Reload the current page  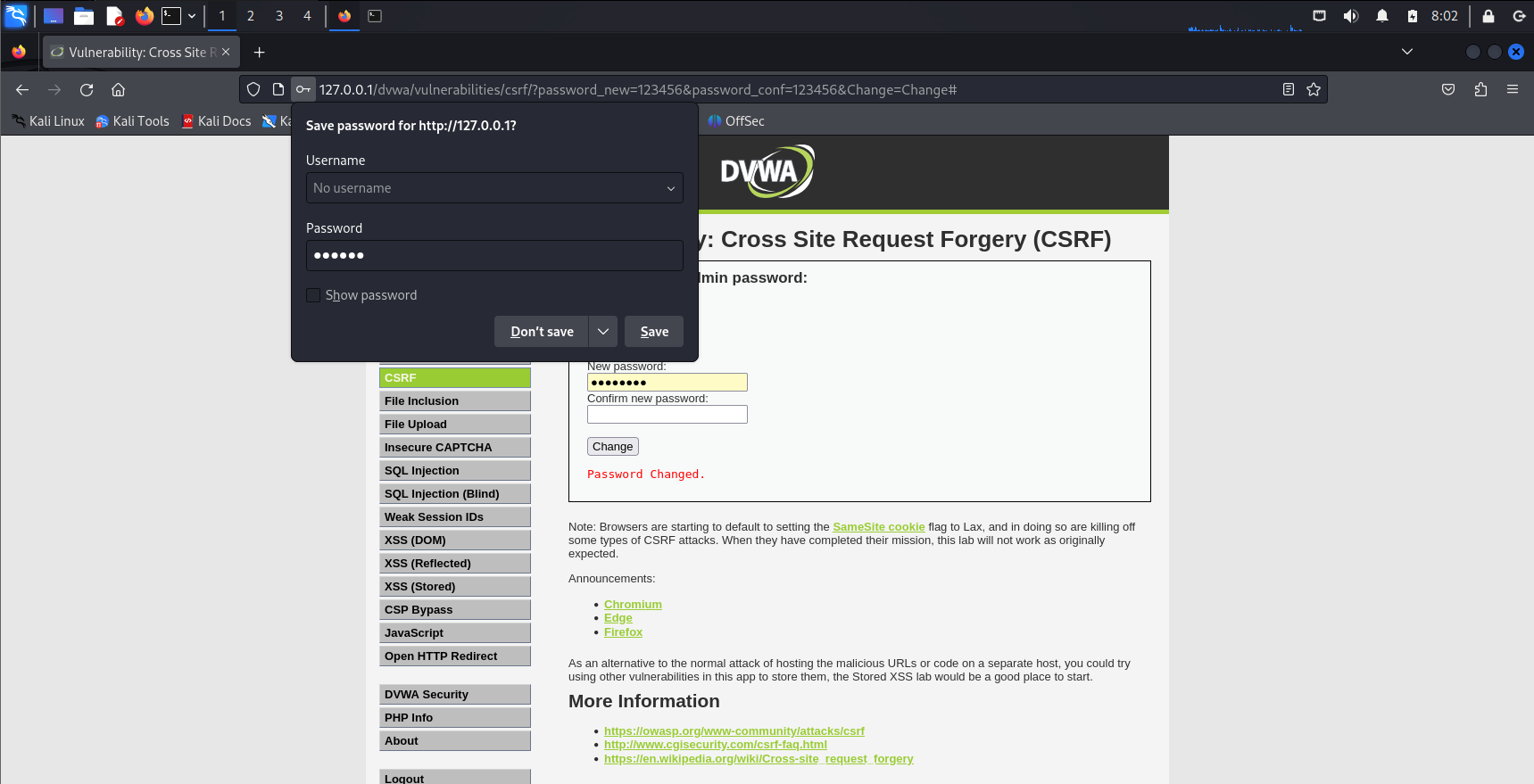[x=87, y=89]
